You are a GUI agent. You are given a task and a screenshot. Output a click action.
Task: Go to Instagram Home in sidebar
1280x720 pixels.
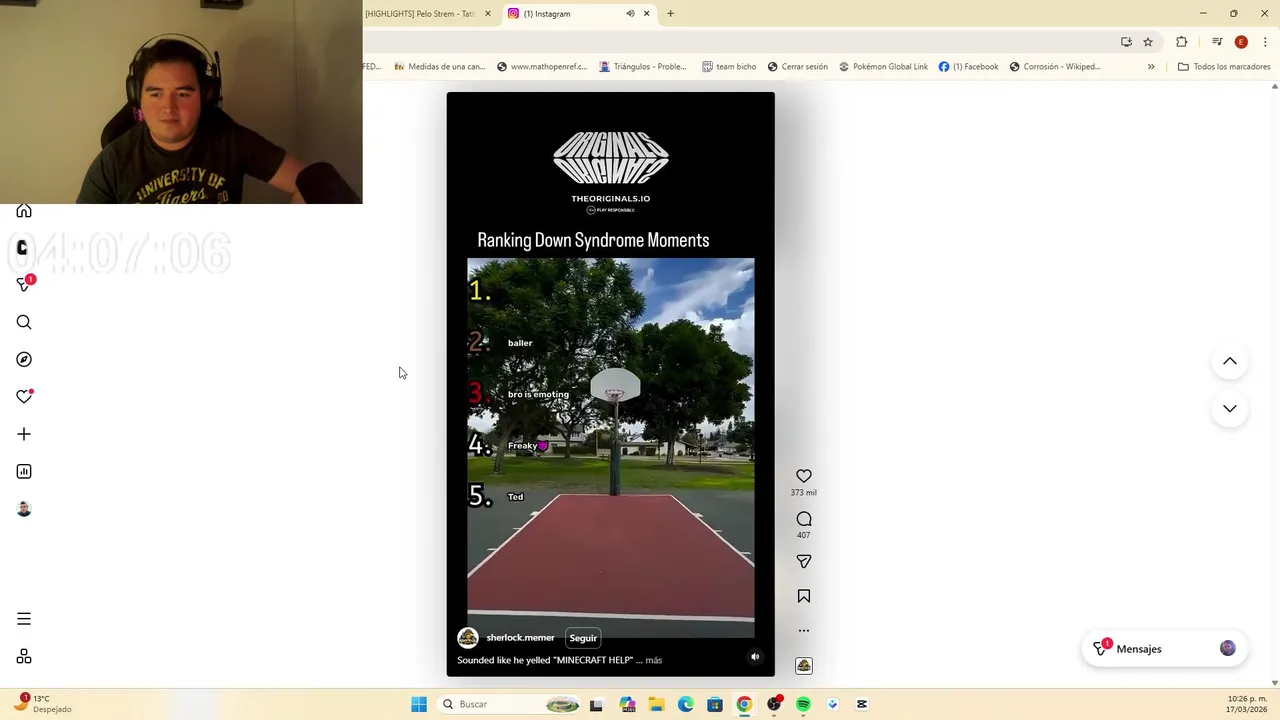pos(24,210)
